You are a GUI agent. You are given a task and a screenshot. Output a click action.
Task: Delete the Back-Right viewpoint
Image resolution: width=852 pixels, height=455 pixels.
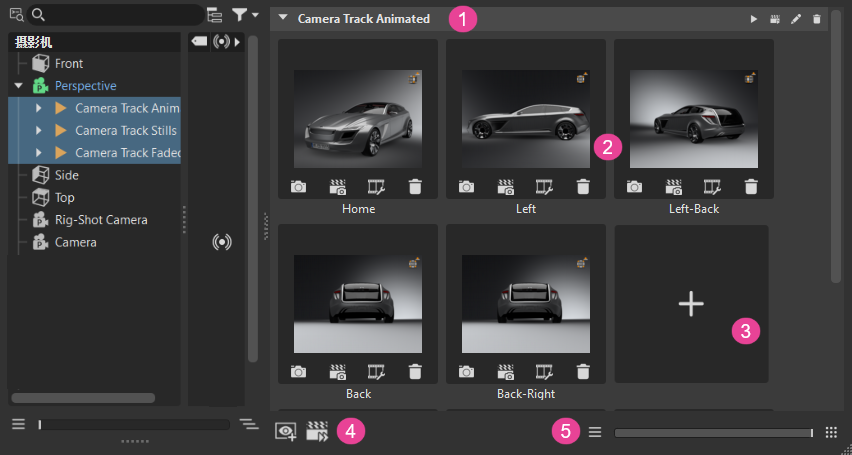(583, 372)
